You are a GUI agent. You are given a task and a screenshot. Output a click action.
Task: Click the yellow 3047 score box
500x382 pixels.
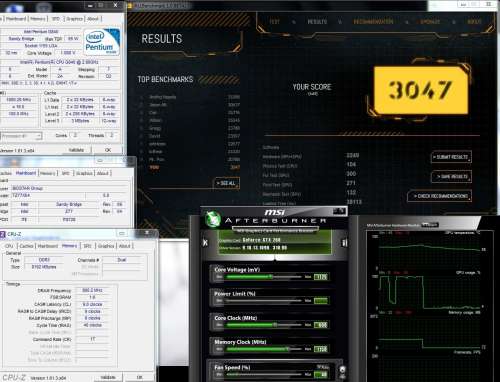click(421, 90)
